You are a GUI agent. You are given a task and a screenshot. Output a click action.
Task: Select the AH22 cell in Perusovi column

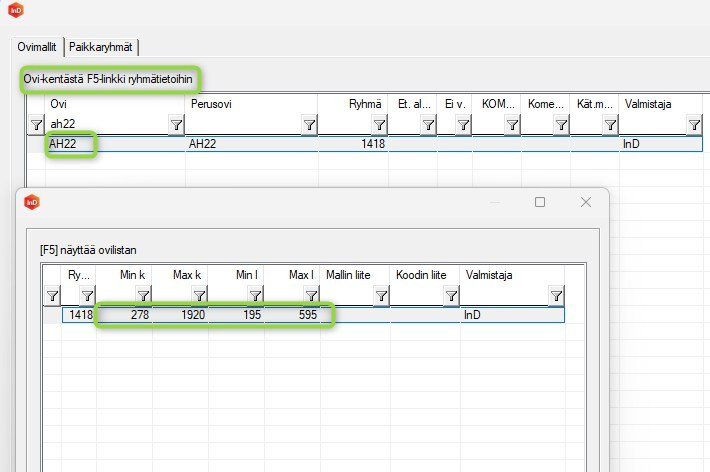(251, 144)
